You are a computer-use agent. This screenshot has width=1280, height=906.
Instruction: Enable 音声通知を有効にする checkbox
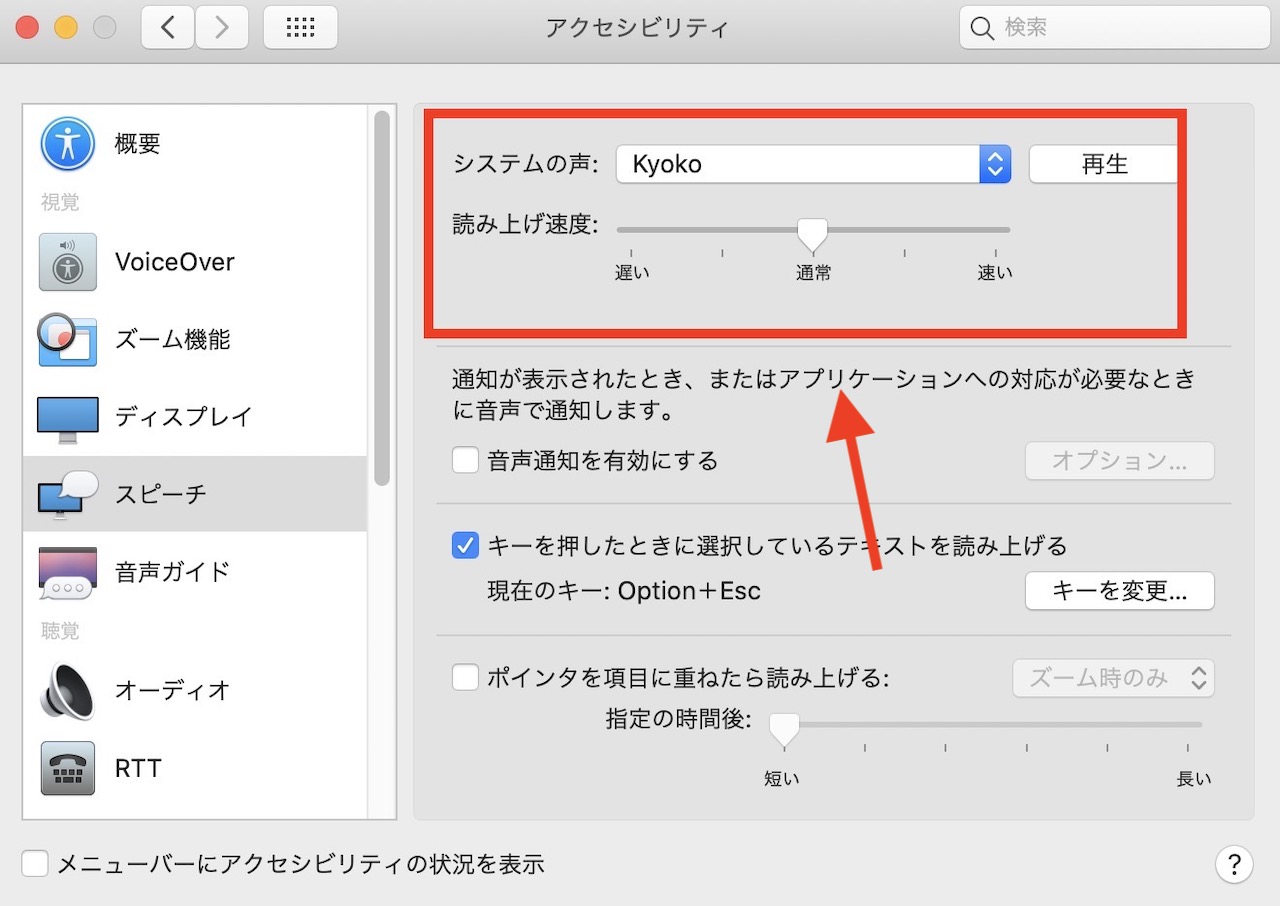point(465,461)
